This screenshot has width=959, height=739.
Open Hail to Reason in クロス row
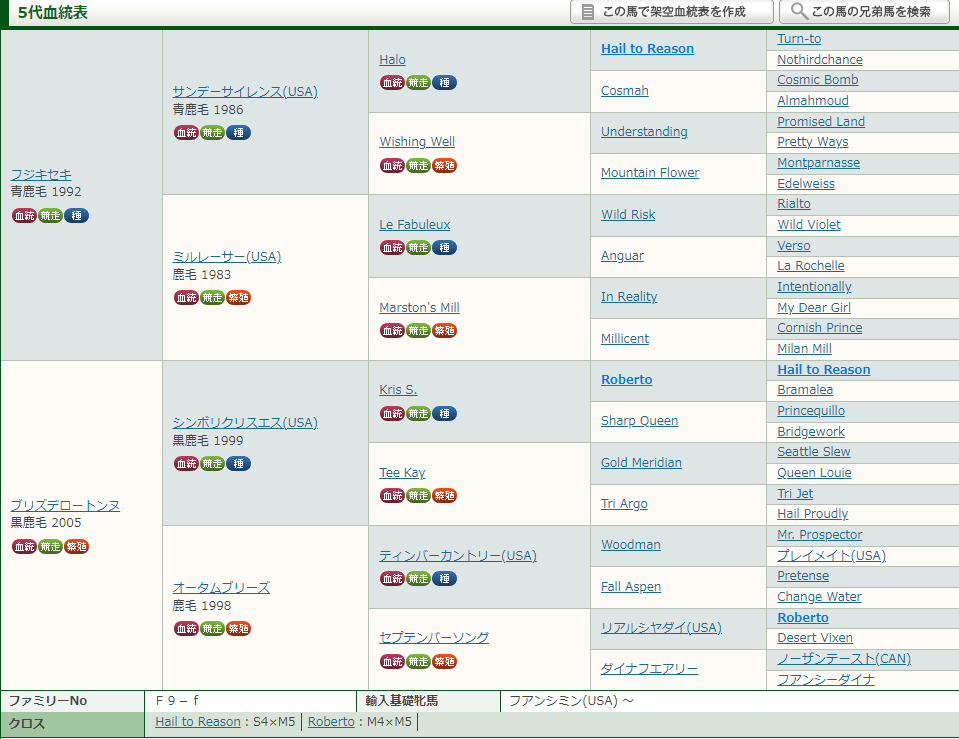pos(198,722)
